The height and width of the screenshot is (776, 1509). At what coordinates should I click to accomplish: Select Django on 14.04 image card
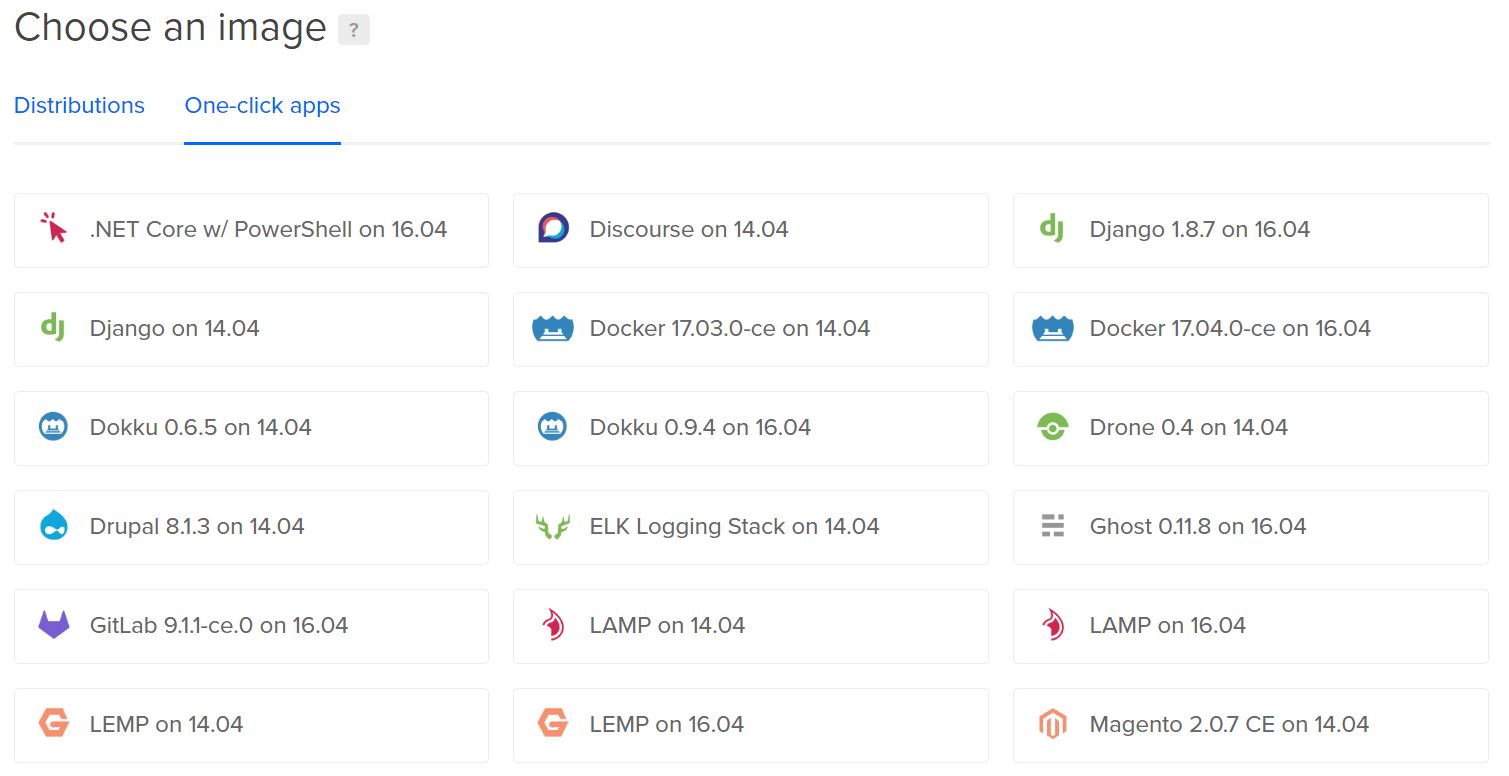pos(251,329)
